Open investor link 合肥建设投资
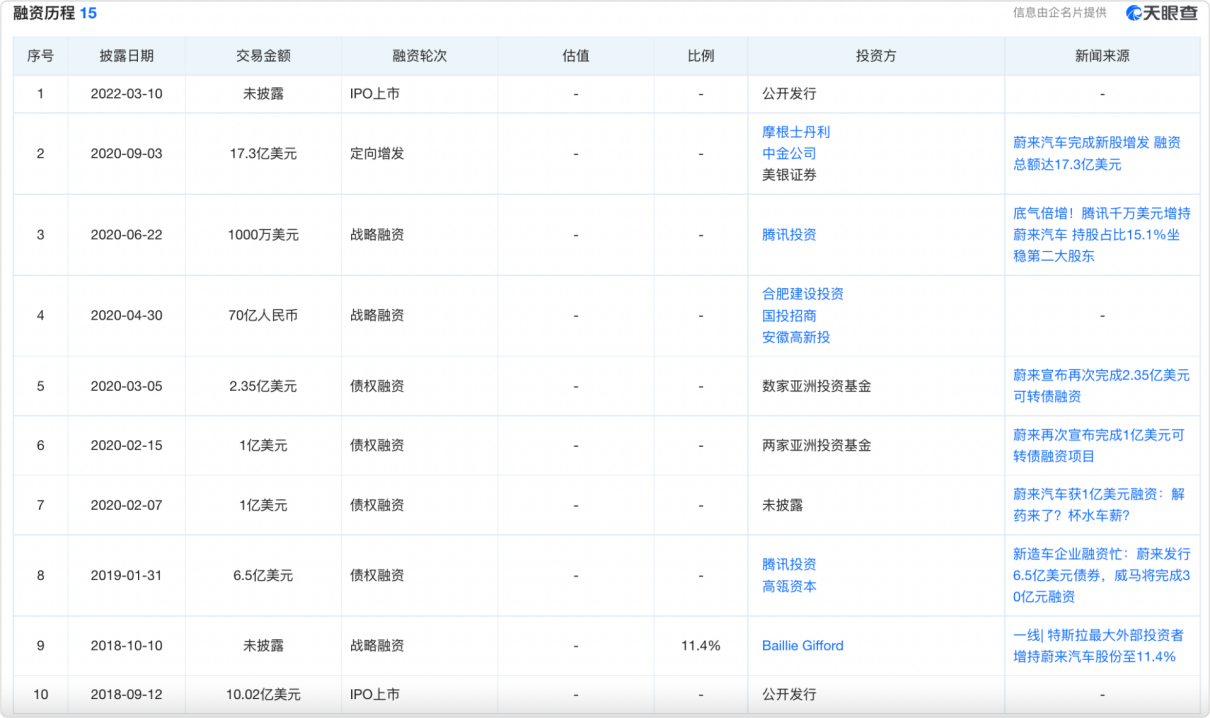 pyautogui.click(x=803, y=294)
